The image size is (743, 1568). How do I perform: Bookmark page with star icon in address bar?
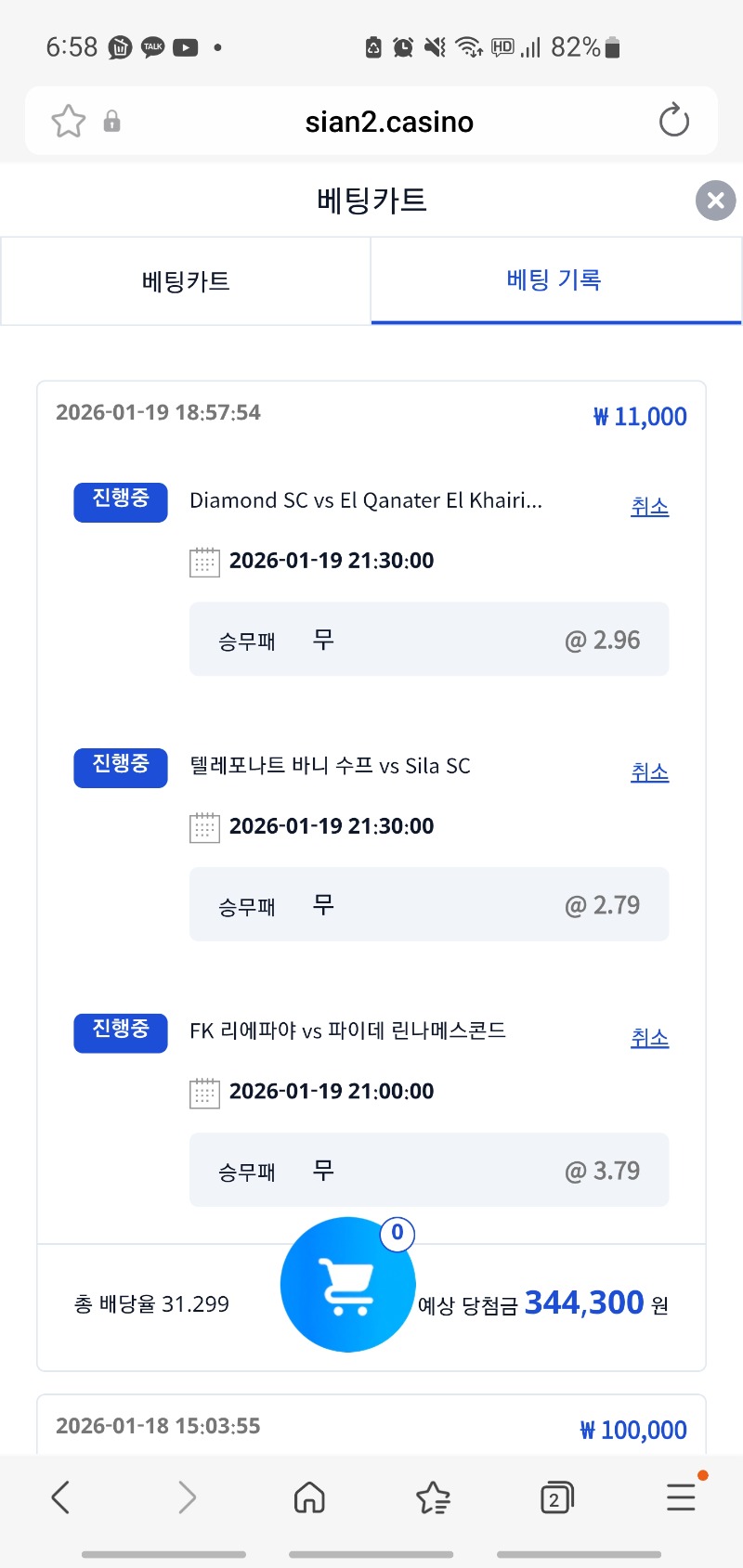tap(69, 122)
